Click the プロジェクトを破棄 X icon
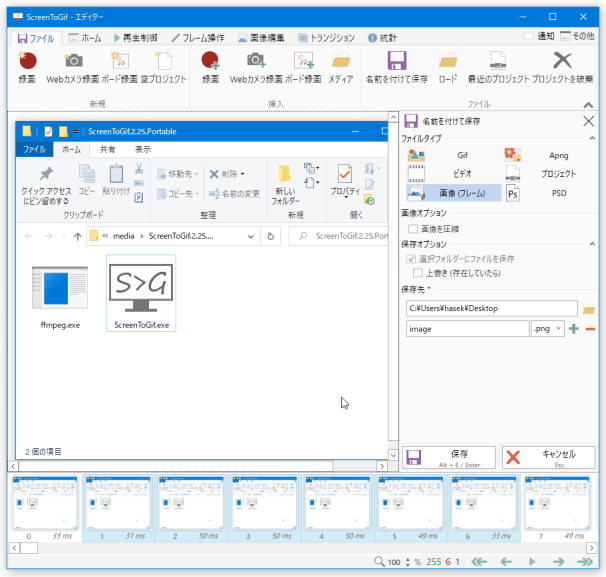Viewport: 606px width, 577px height. tap(562, 62)
